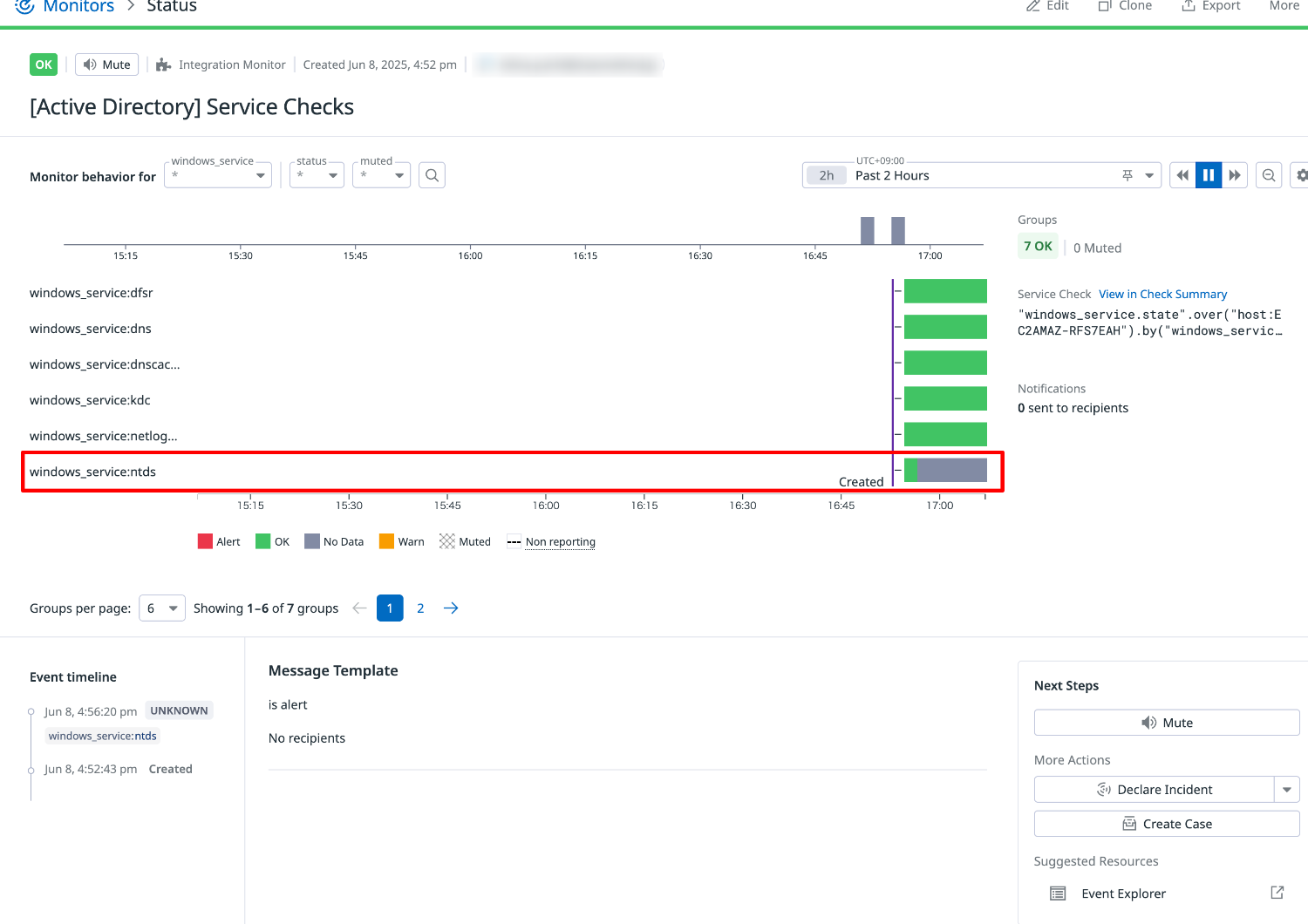Open View in Check Summary link
Image resolution: width=1308 pixels, height=924 pixels.
tap(1162, 294)
